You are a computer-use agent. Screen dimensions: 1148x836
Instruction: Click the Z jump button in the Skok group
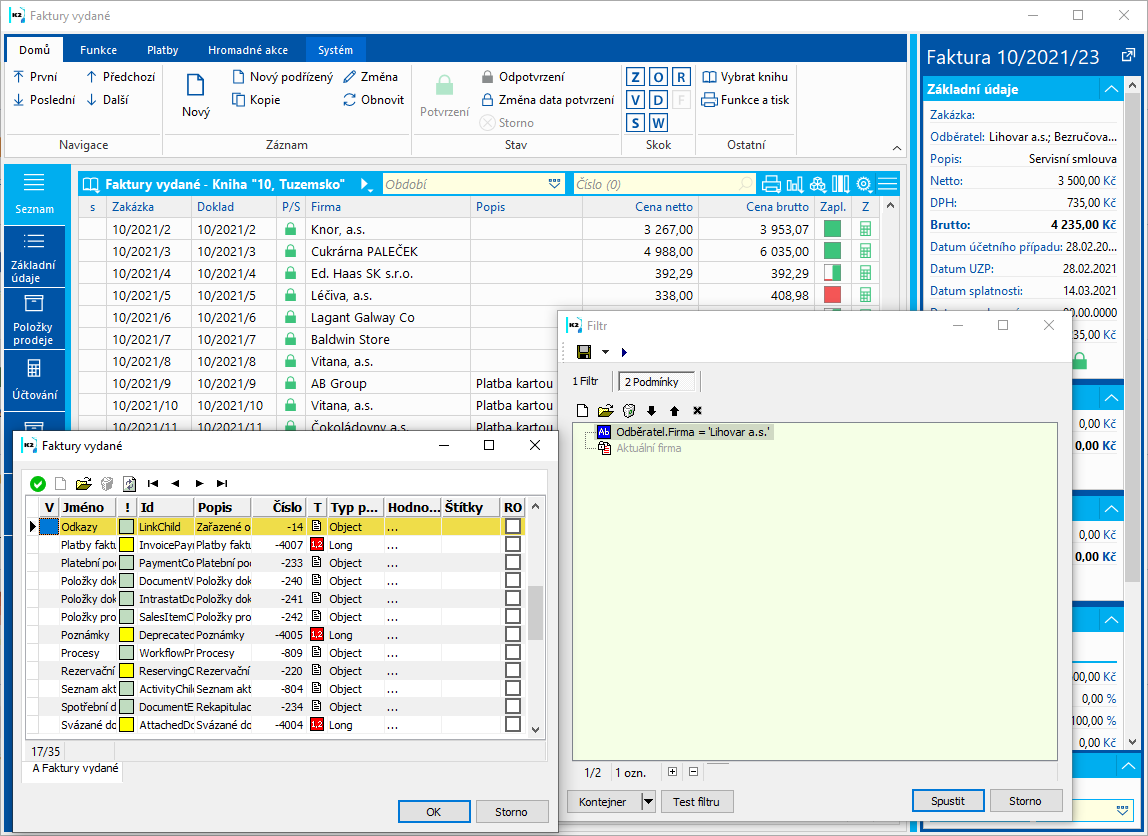[636, 77]
